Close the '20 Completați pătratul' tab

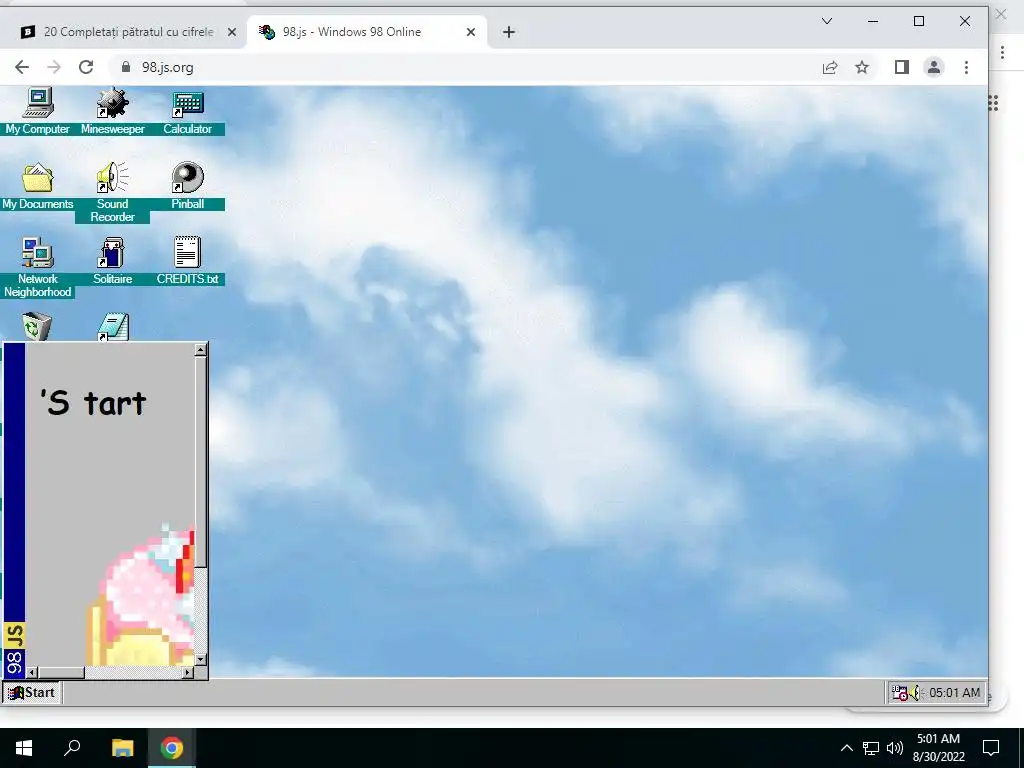231,32
